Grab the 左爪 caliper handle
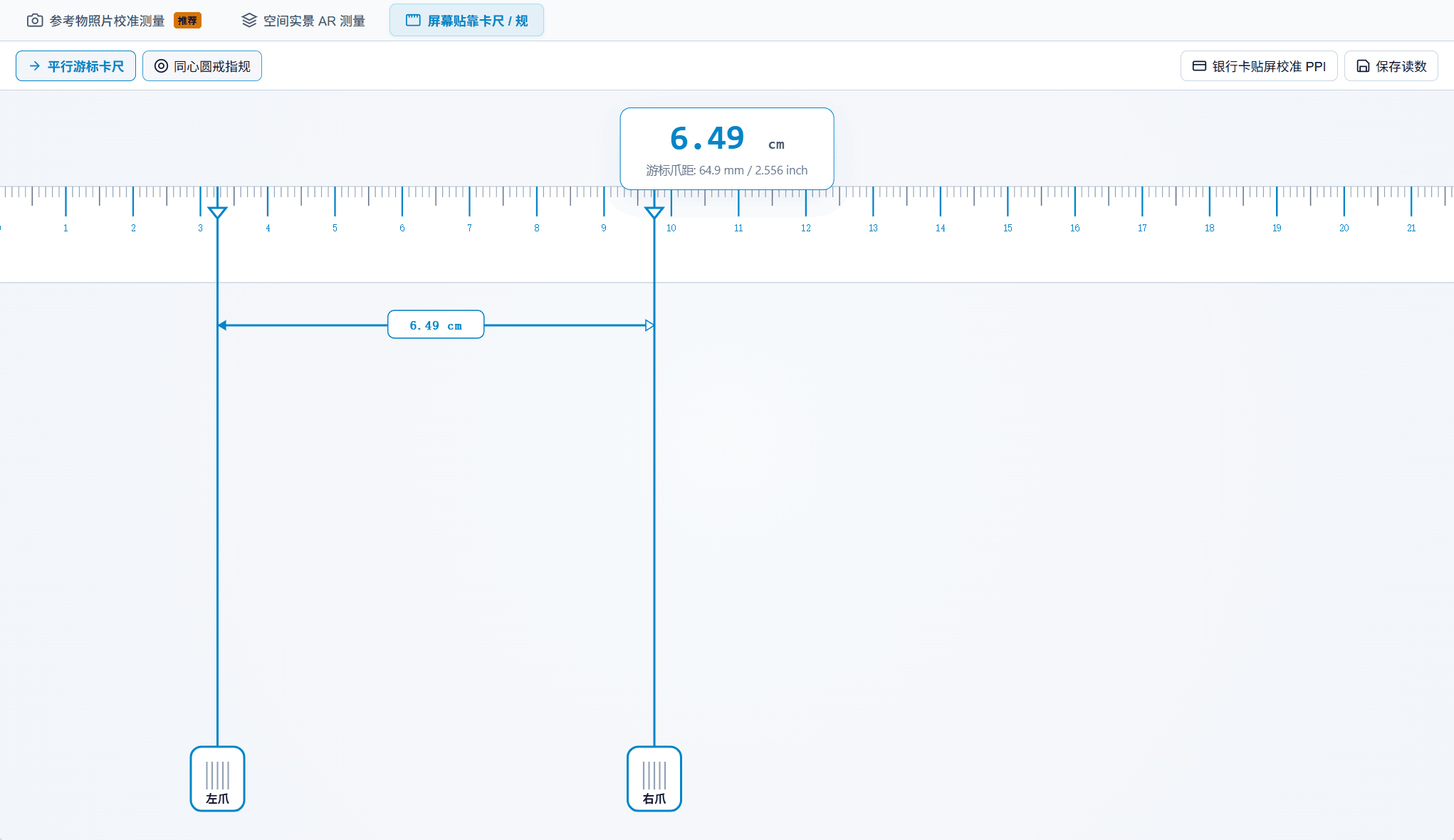This screenshot has width=1454, height=840. coord(217,779)
